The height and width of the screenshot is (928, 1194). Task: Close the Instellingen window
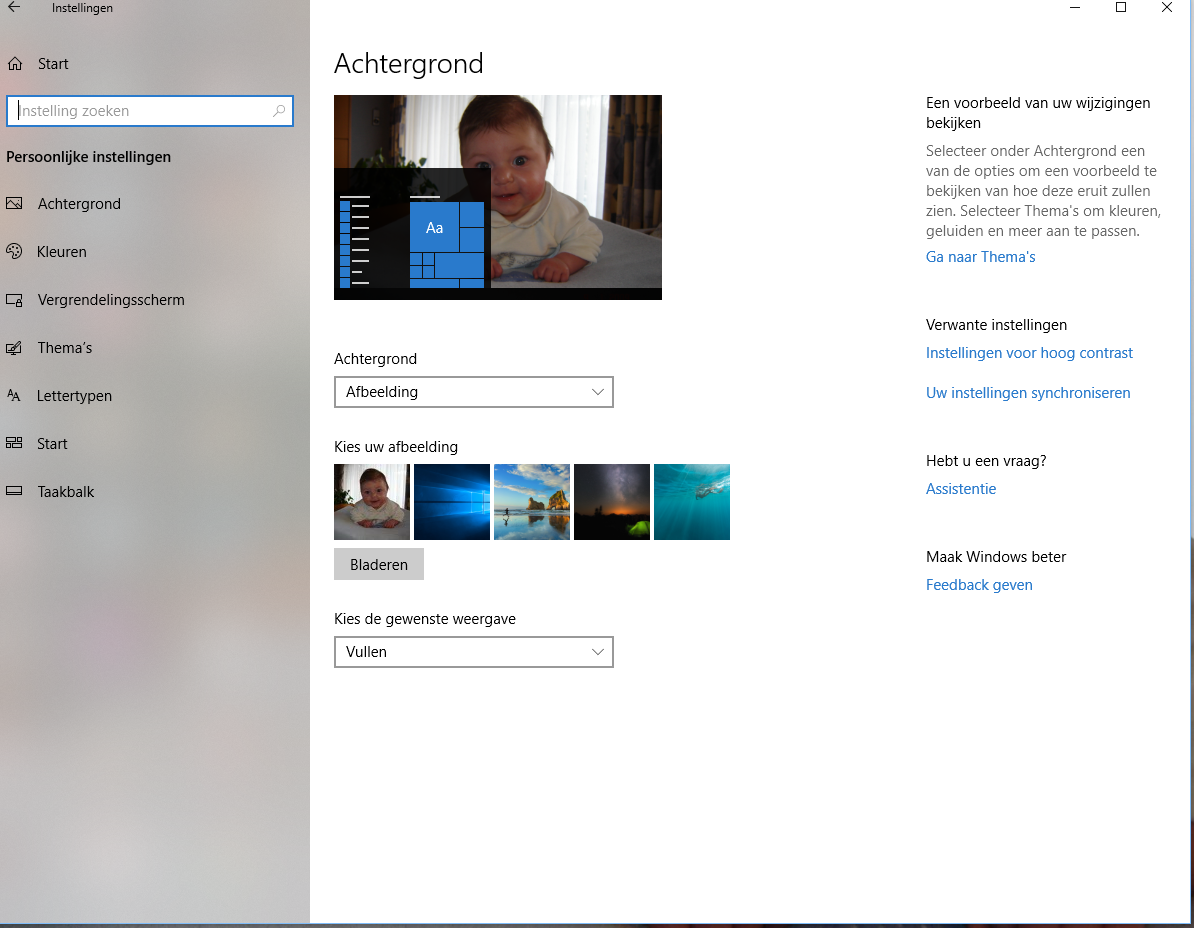click(1167, 8)
